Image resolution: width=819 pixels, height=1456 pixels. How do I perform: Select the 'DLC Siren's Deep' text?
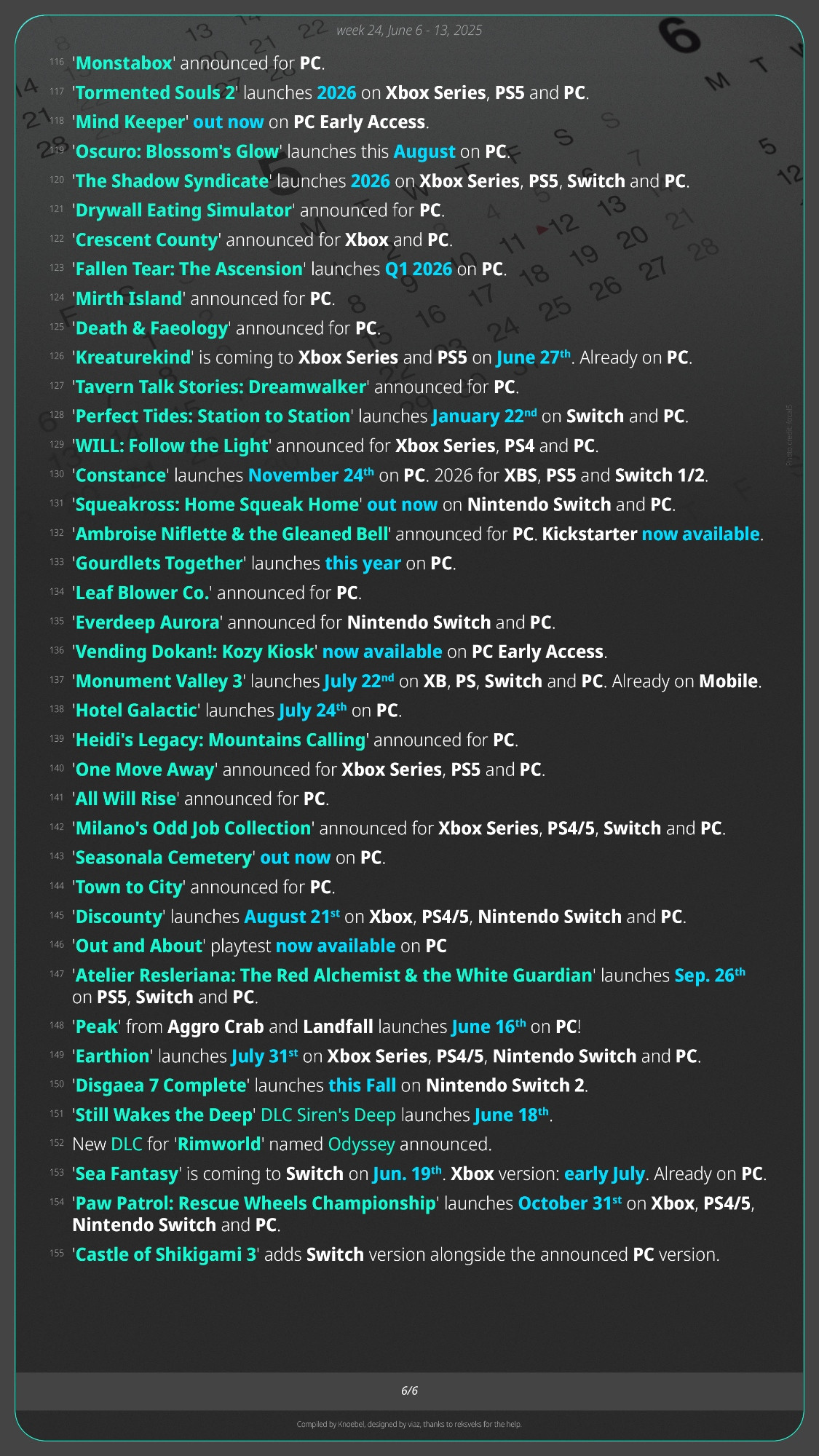328,1115
